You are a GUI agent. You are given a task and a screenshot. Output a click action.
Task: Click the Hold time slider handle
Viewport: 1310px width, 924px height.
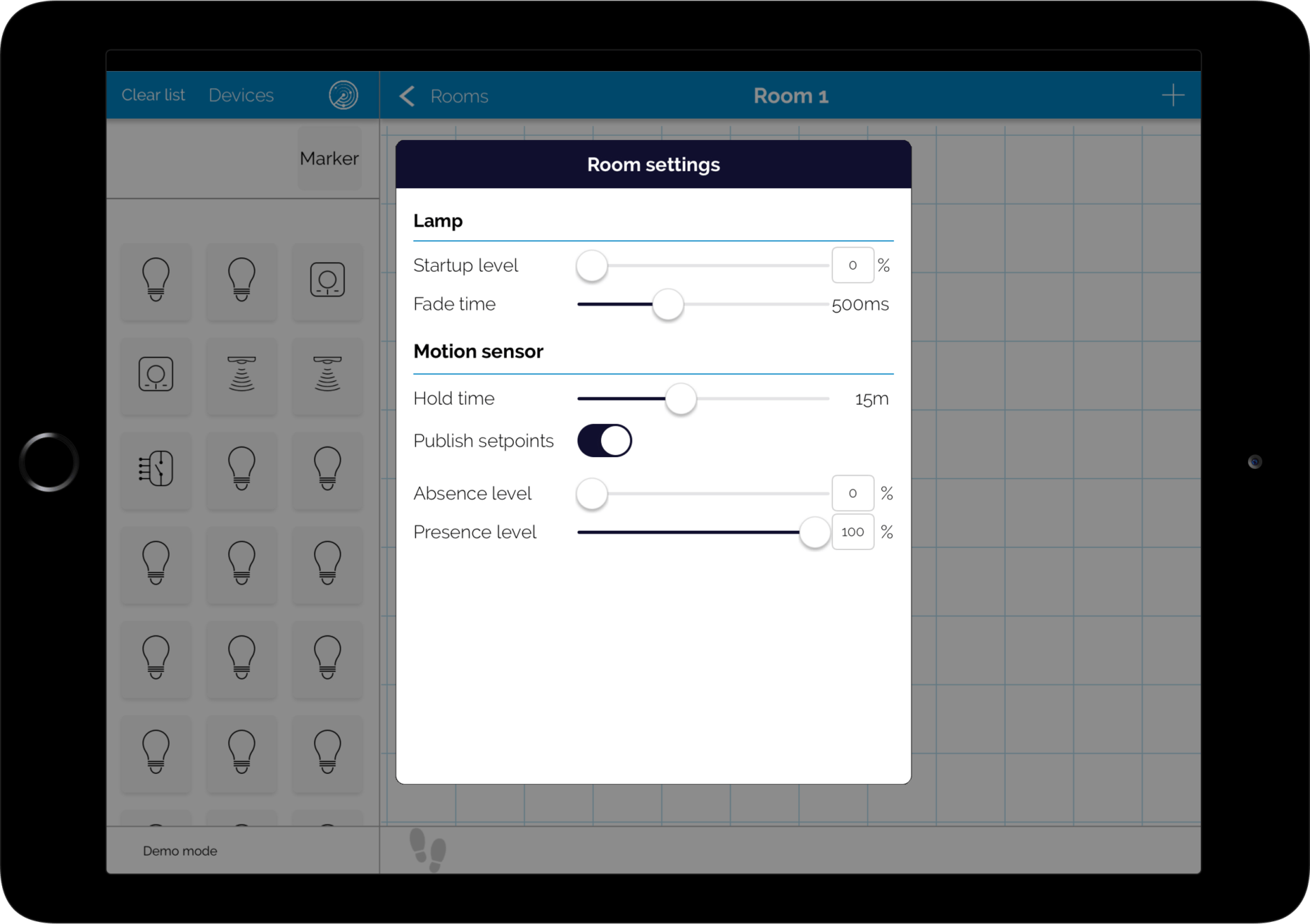[x=680, y=399]
